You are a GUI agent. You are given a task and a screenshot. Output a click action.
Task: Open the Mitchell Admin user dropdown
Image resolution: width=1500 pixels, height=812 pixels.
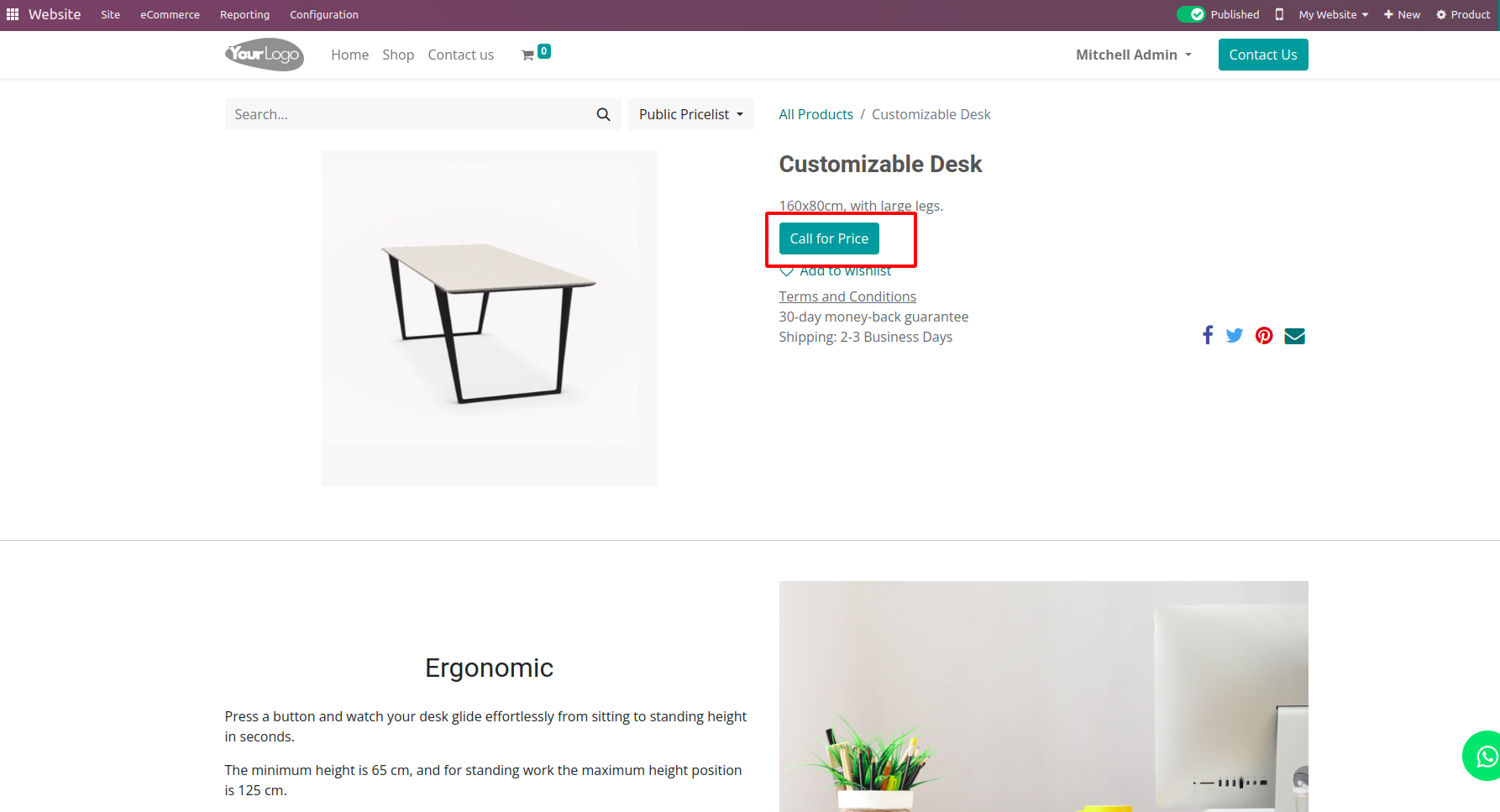coord(1133,55)
